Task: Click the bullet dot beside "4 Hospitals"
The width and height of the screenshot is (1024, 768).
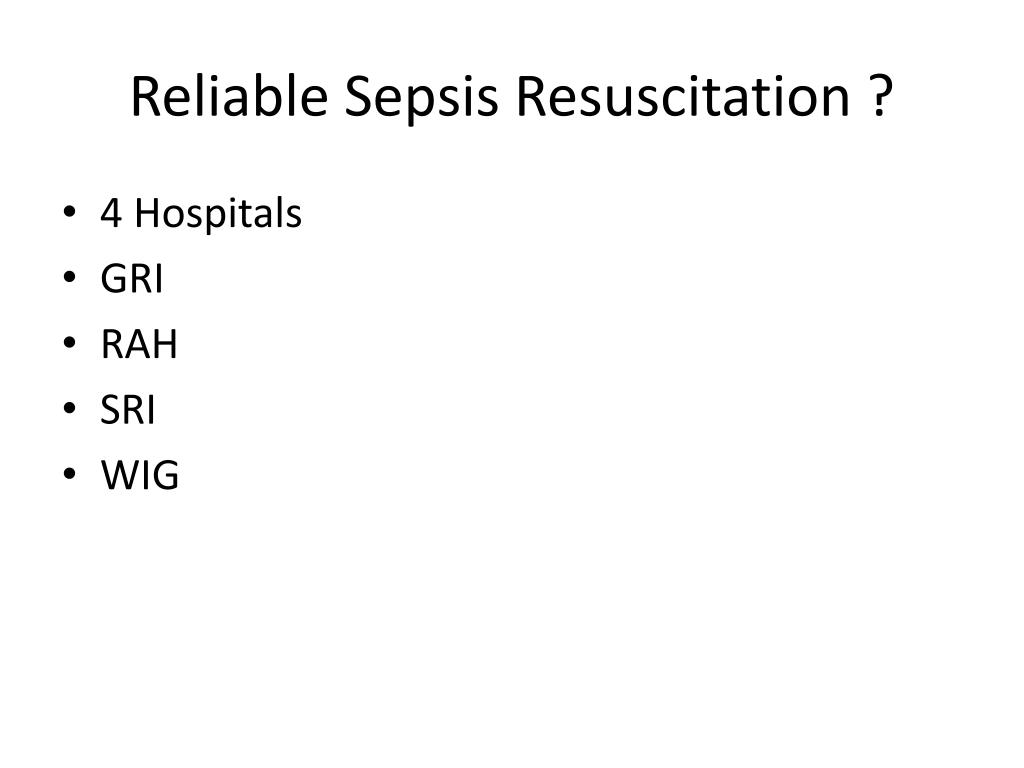Action: pos(70,212)
